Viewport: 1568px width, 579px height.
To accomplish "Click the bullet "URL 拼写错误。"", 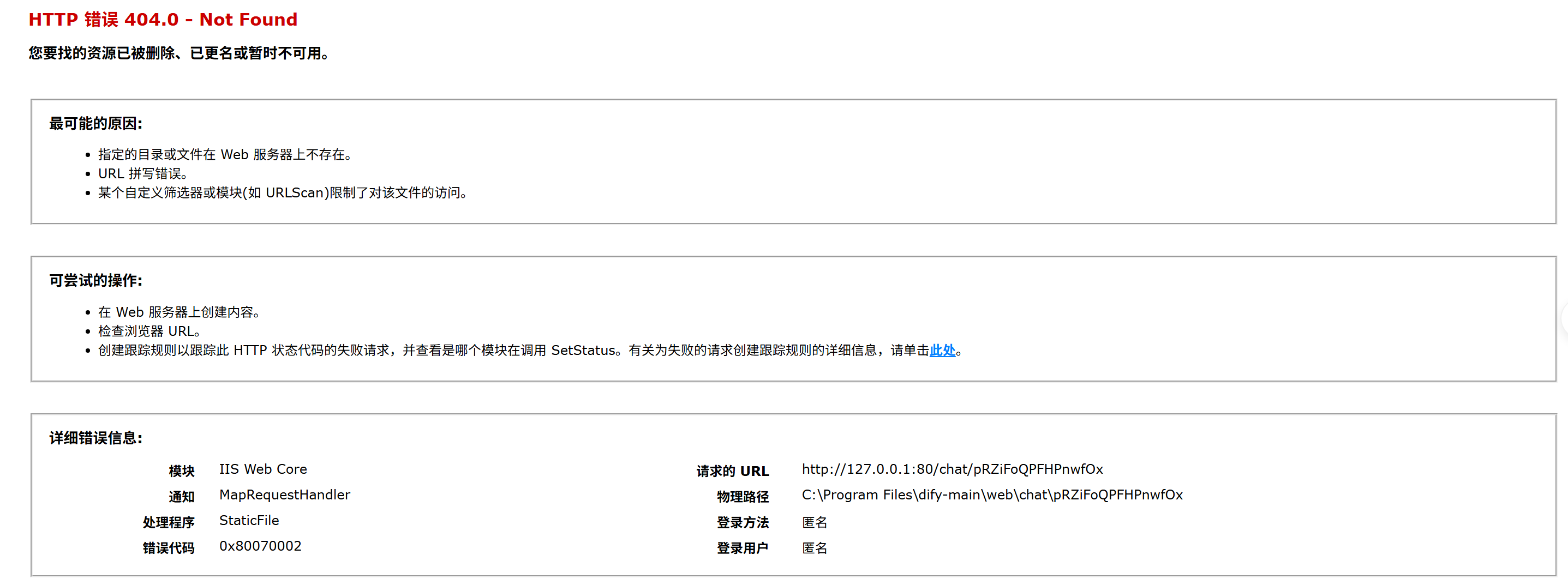I will tap(143, 174).
